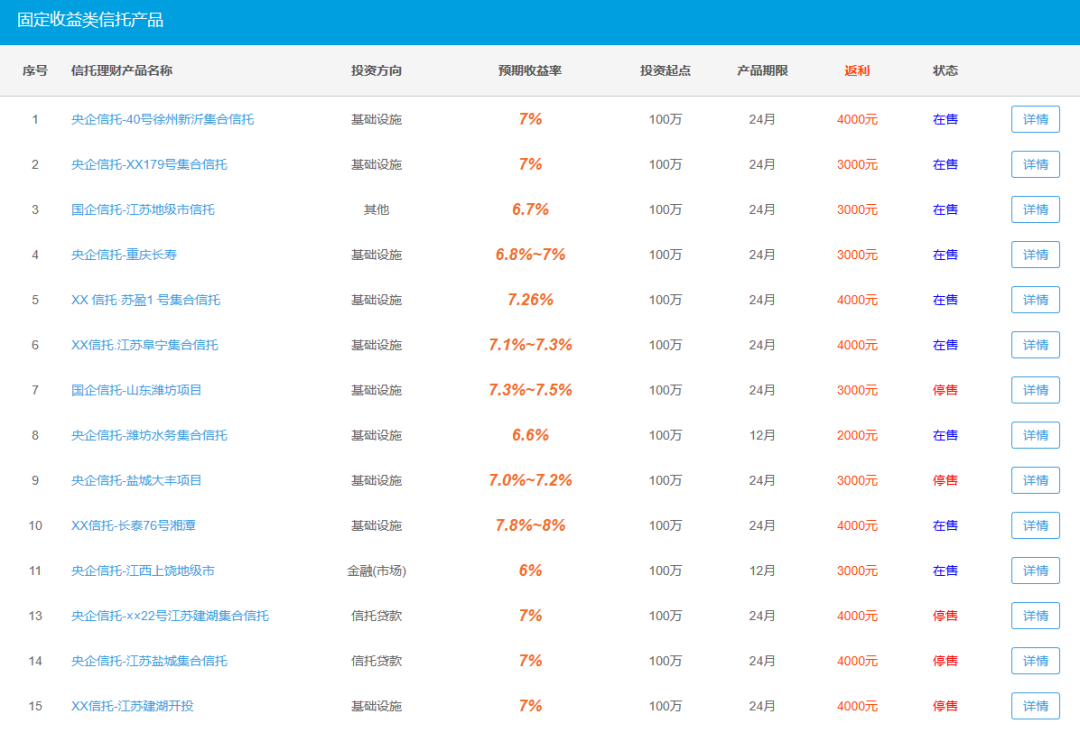Select the 7.1%~7.3% yield value
The image size is (1080, 733).
click(x=530, y=345)
